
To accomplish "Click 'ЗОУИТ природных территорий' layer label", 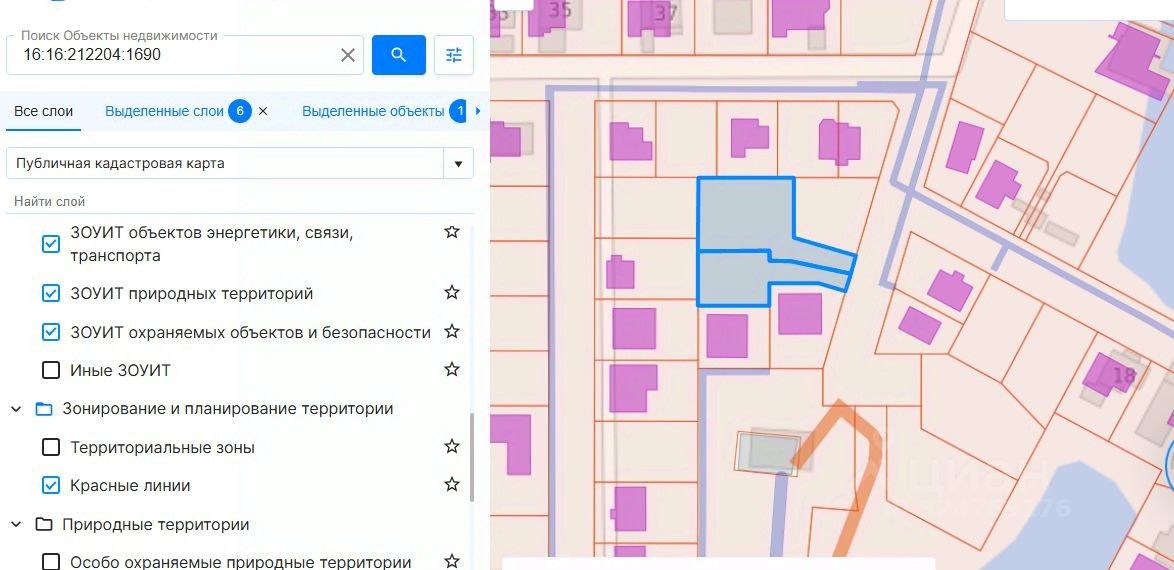I will pos(192,294).
